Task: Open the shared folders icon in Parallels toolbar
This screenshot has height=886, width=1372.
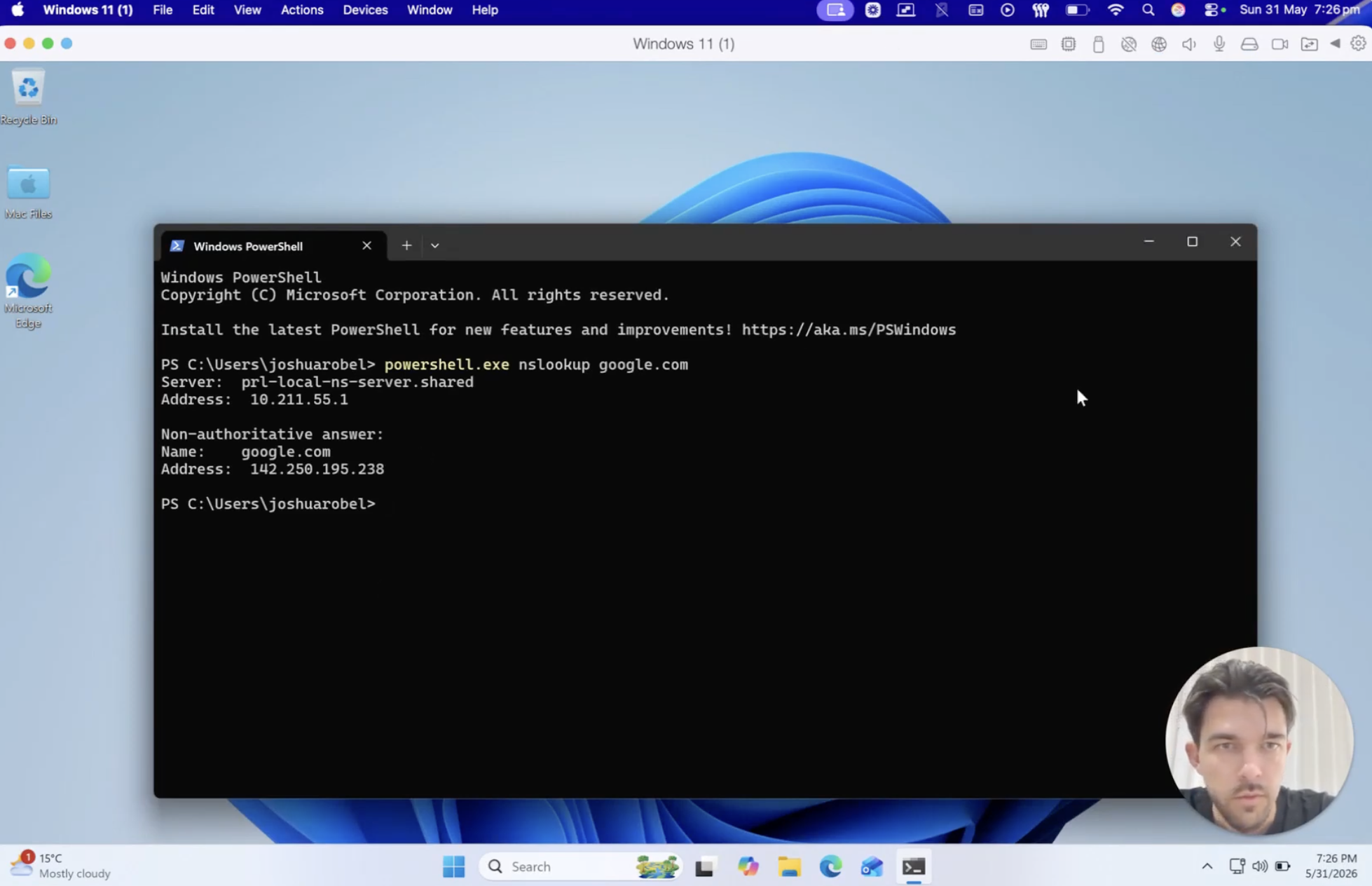Action: 1309,44
